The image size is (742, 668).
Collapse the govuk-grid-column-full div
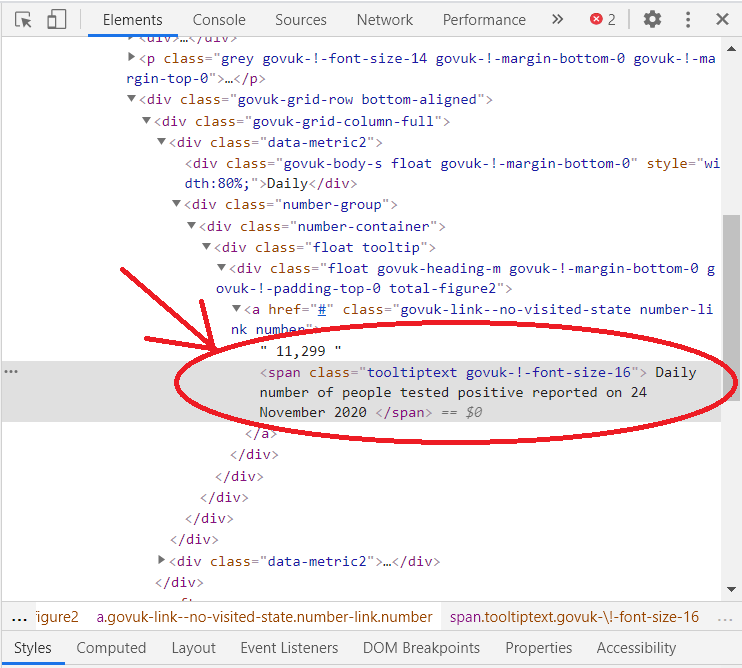[147, 120]
